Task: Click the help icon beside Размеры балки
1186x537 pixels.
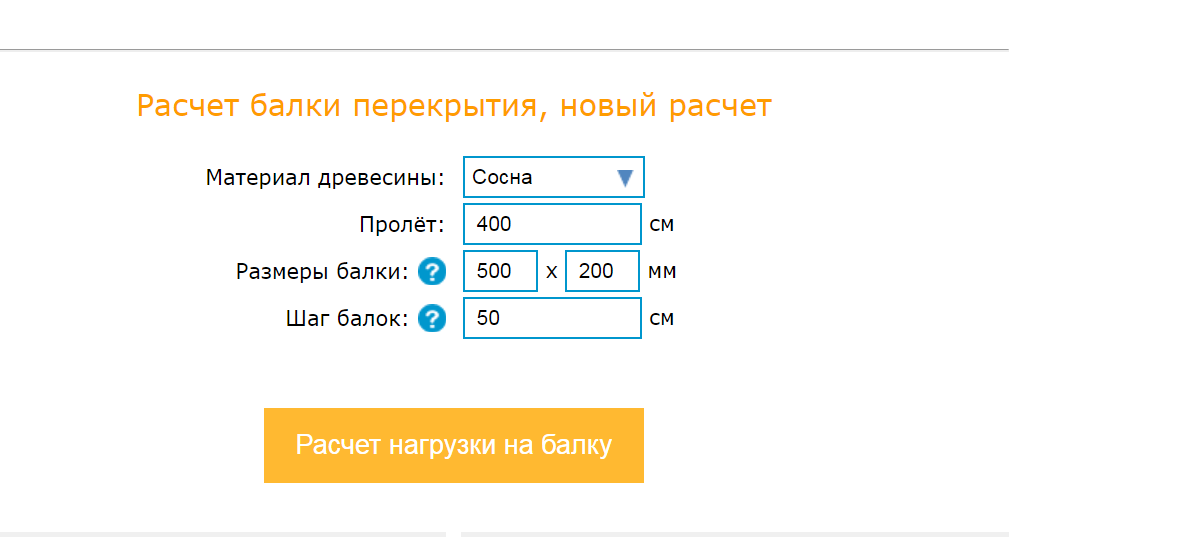Action: 432,271
